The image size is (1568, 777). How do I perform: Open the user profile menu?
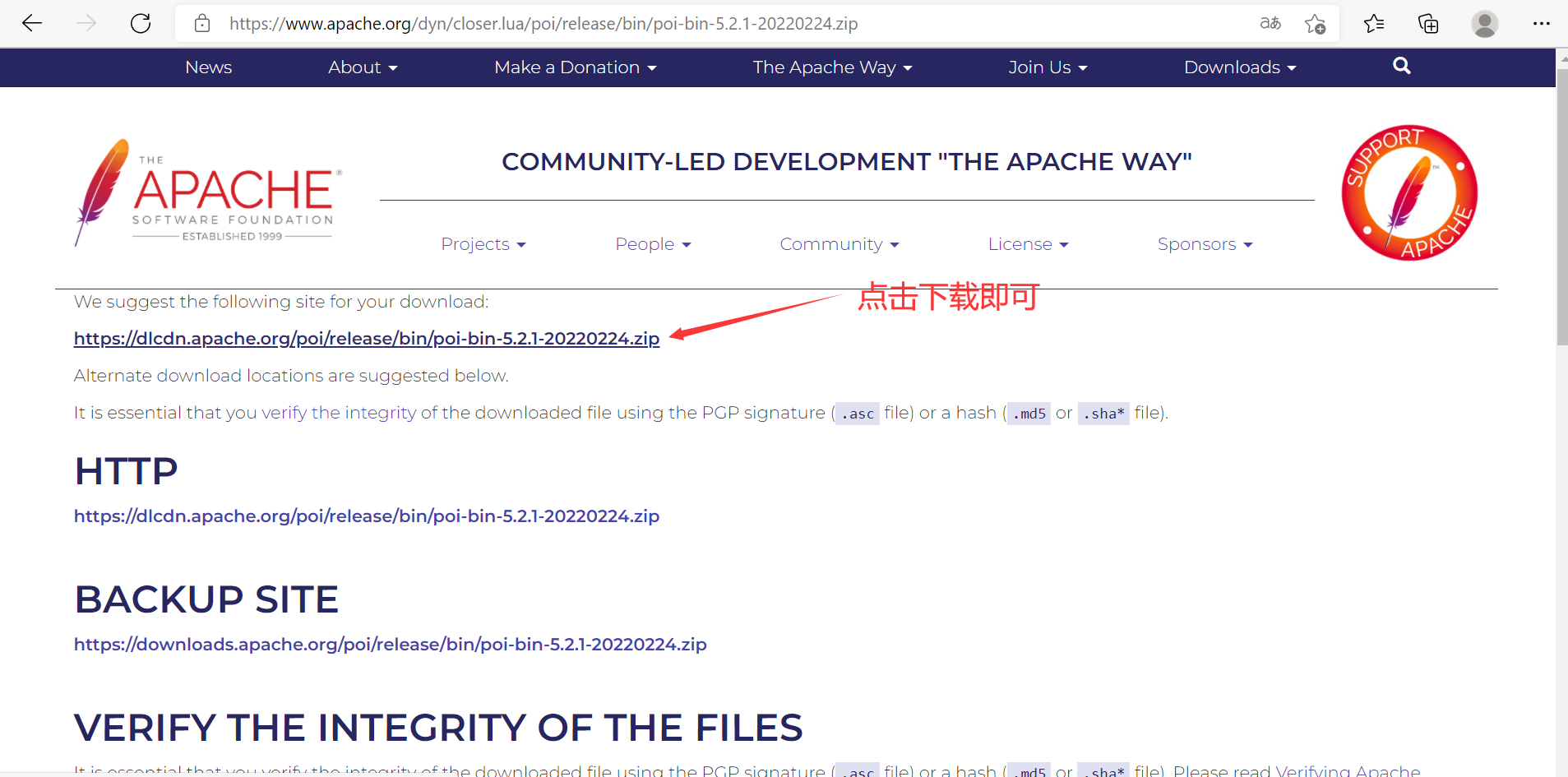[x=1484, y=24]
